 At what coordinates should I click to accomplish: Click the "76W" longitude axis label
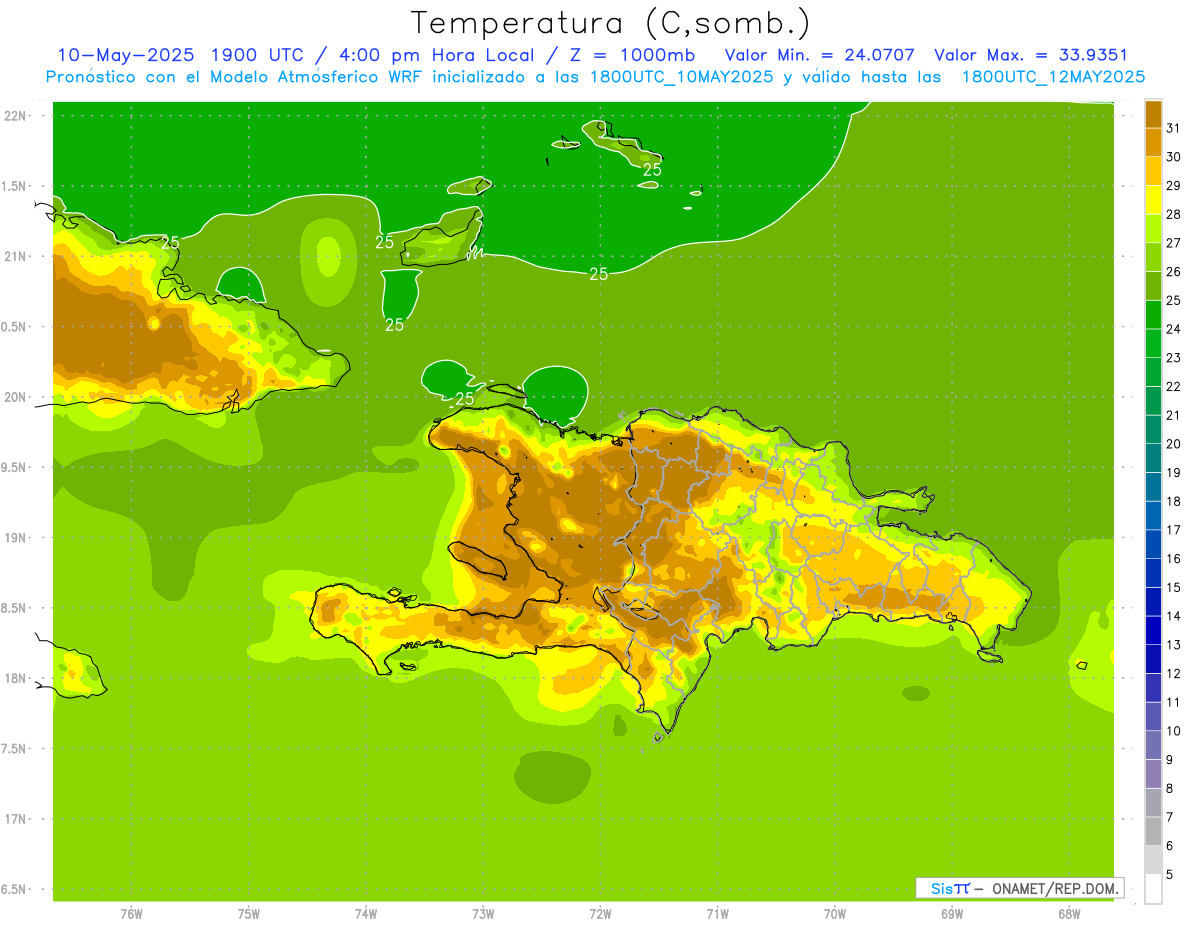click(x=131, y=914)
